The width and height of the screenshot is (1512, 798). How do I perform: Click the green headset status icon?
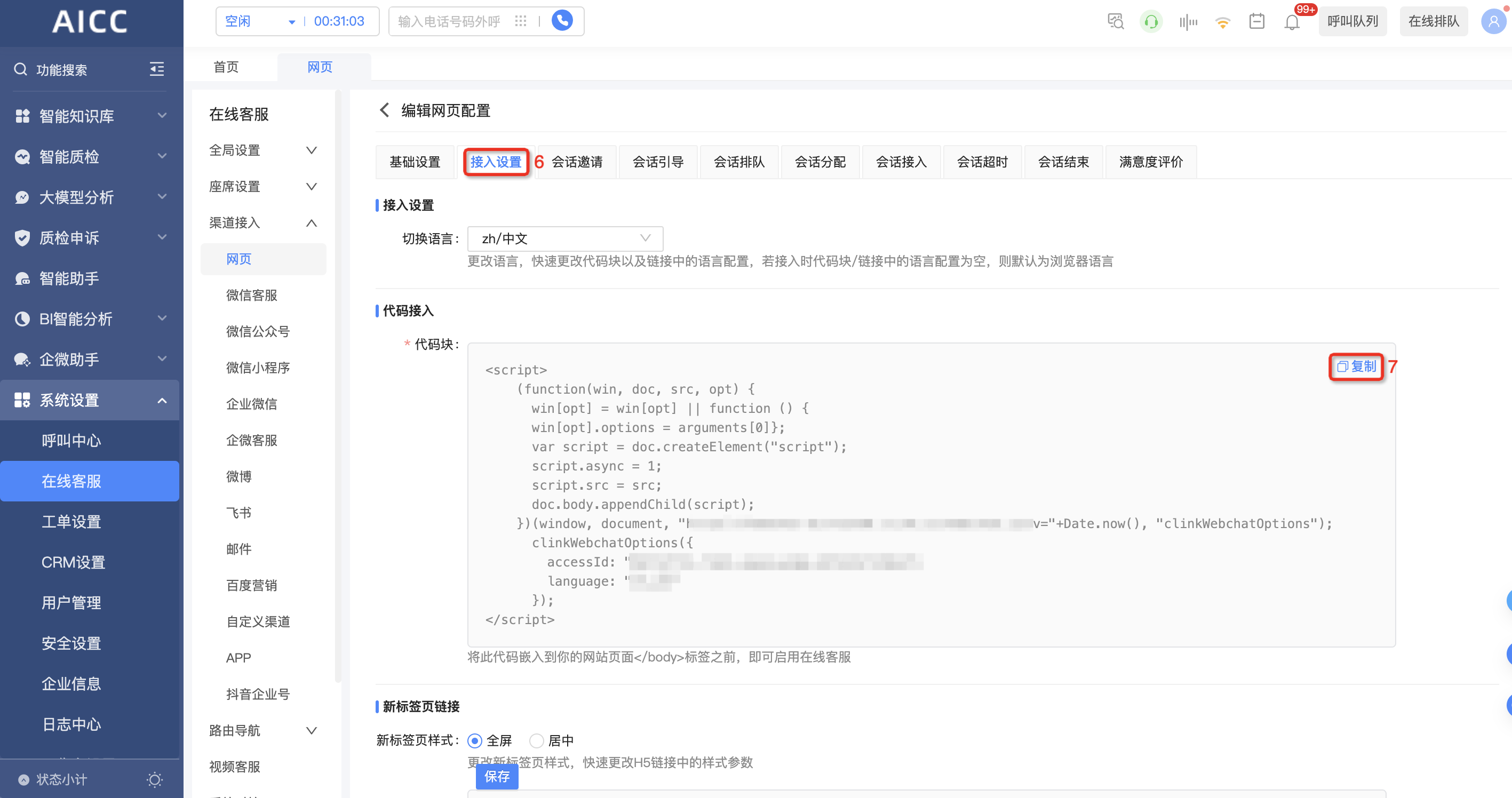tap(1150, 22)
